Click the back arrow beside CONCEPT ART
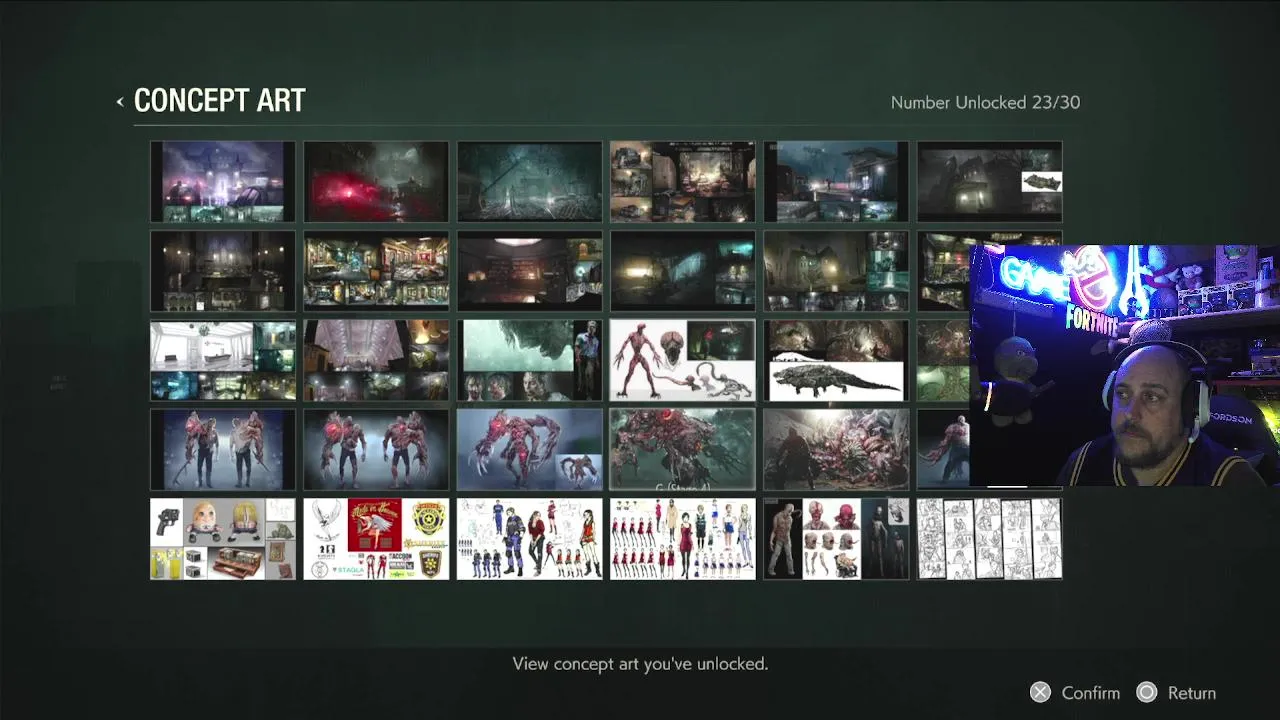This screenshot has width=1280, height=720. (x=120, y=101)
